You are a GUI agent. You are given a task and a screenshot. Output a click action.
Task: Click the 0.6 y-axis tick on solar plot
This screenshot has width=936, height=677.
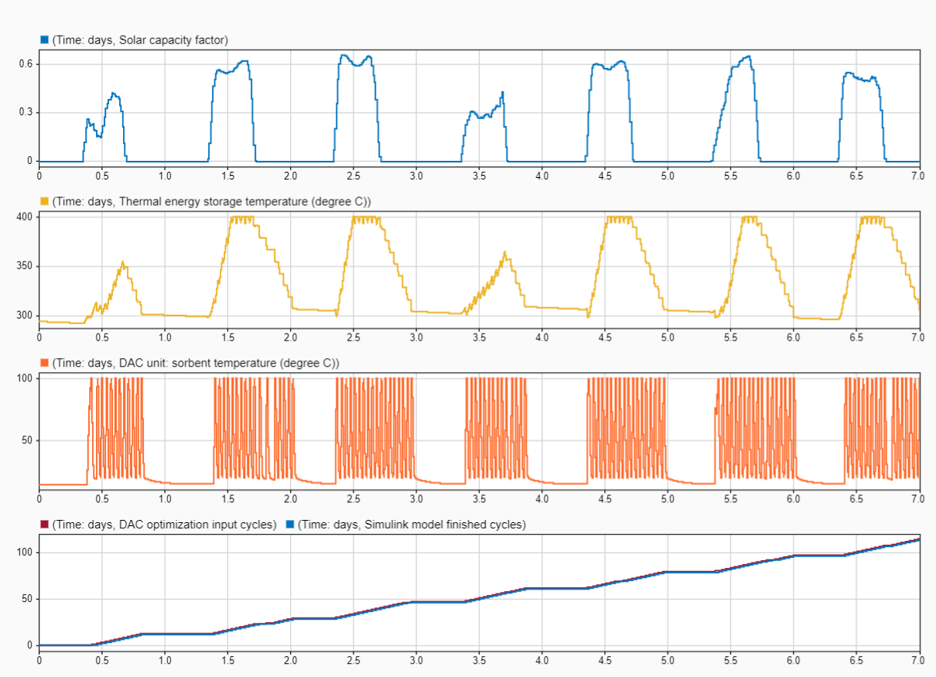(x=26, y=64)
